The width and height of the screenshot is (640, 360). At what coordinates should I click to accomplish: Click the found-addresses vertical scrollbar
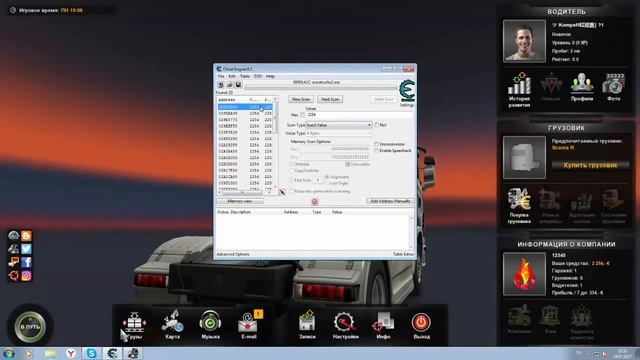point(275,143)
